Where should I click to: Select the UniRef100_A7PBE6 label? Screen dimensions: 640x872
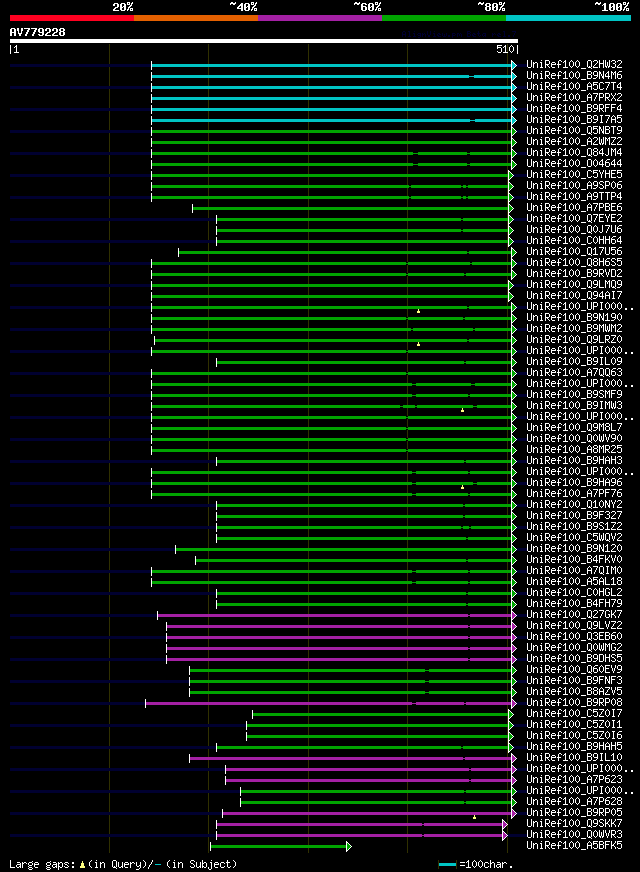(574, 207)
